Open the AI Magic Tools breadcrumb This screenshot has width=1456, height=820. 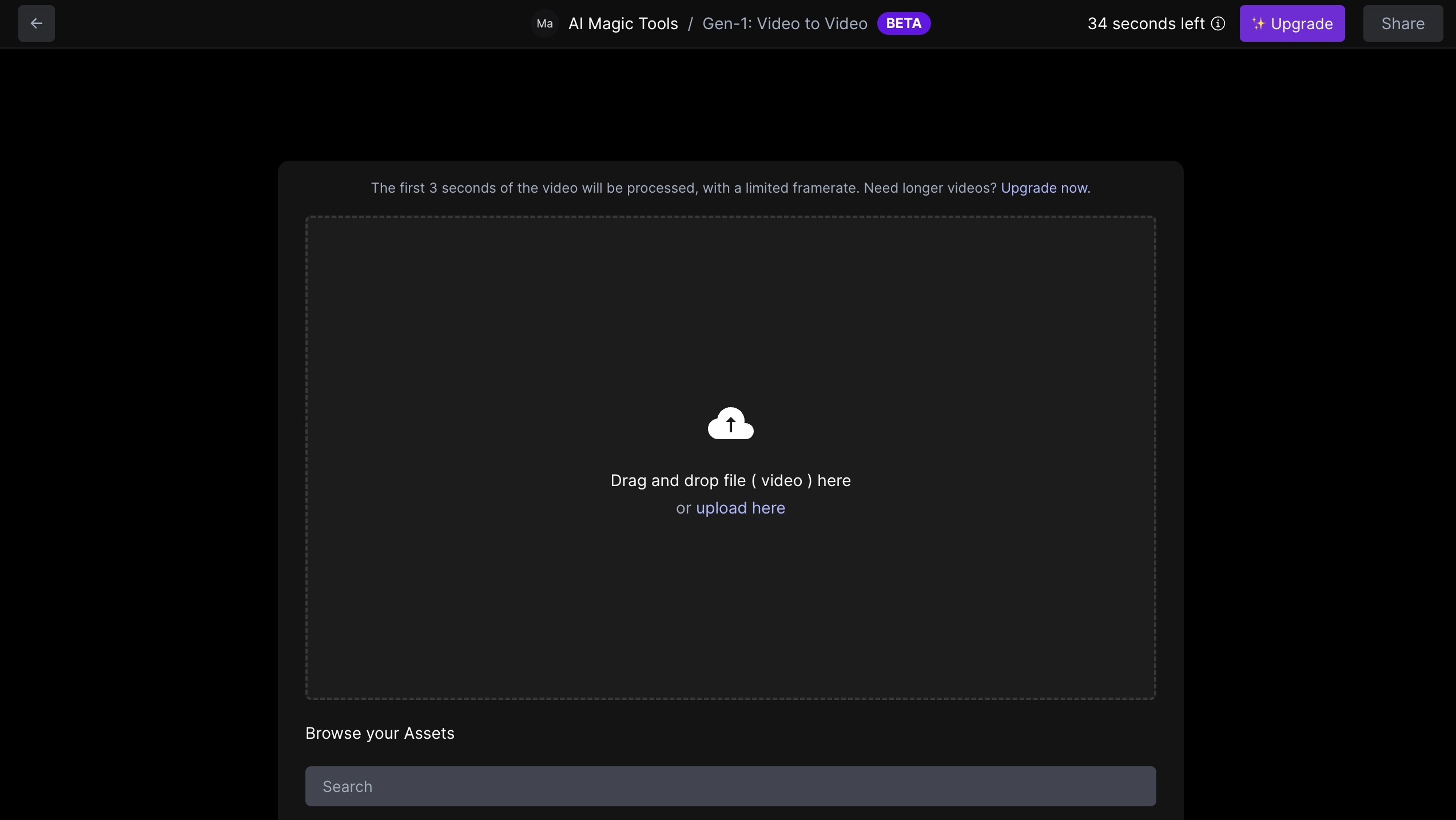(x=623, y=23)
